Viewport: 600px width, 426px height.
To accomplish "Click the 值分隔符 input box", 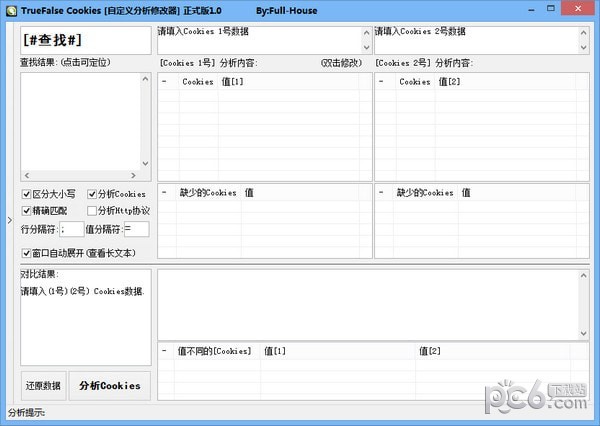I will pos(136,230).
